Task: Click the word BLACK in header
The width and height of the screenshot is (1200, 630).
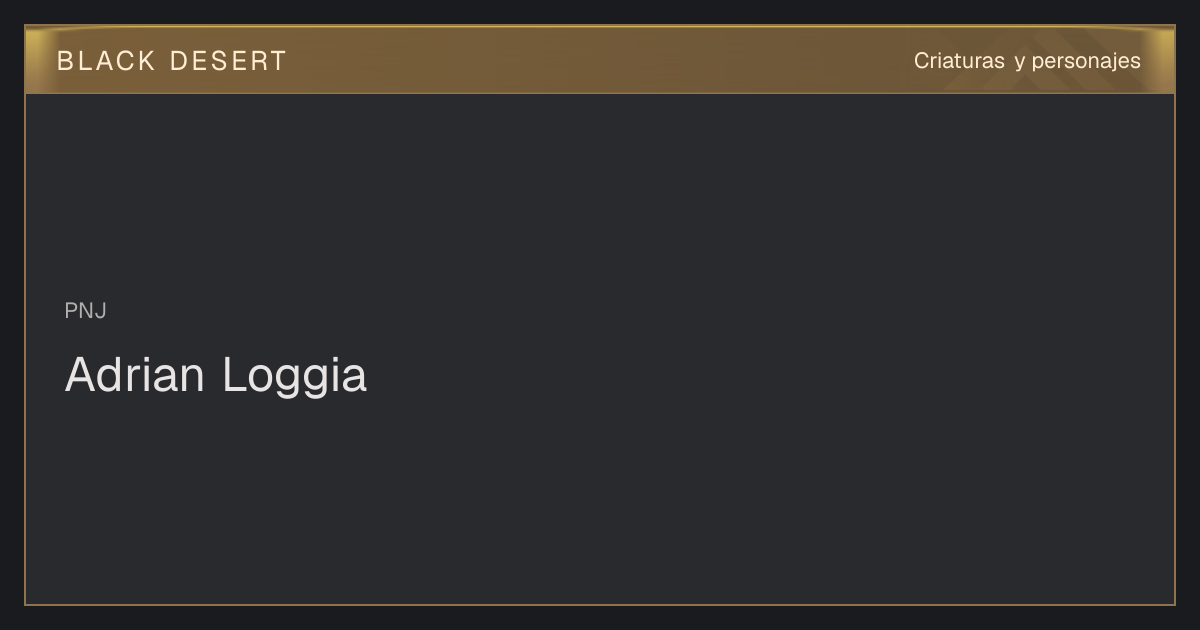Action: tap(107, 61)
